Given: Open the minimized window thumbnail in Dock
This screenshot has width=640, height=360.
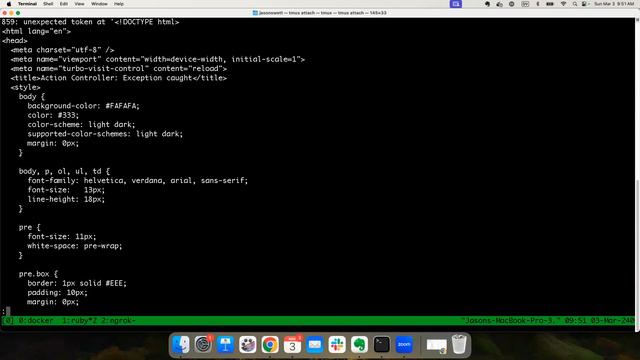Looking at the screenshot, I should click(x=436, y=345).
